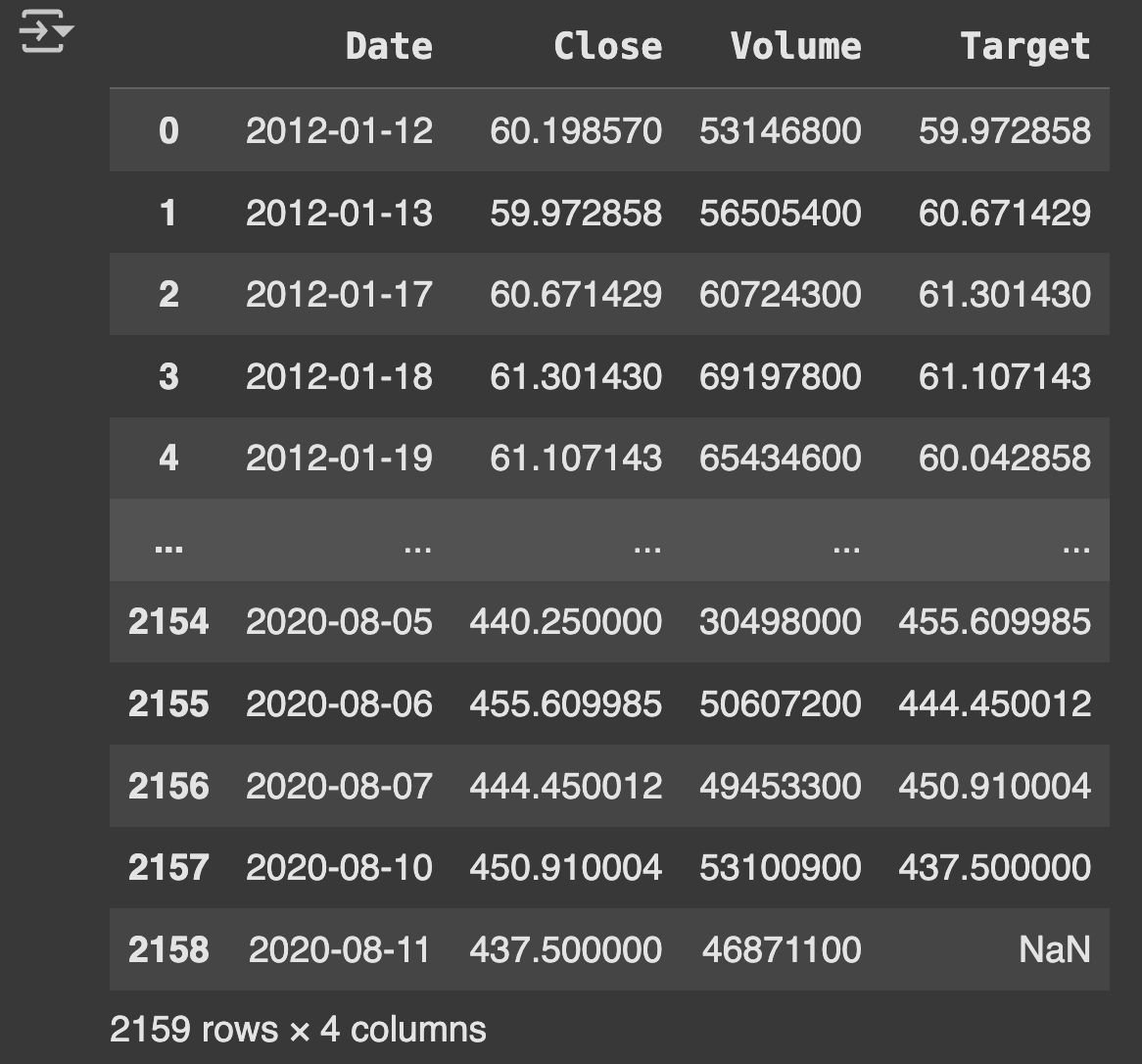Click row index 2154
1142x1064 pixels.
point(168,621)
